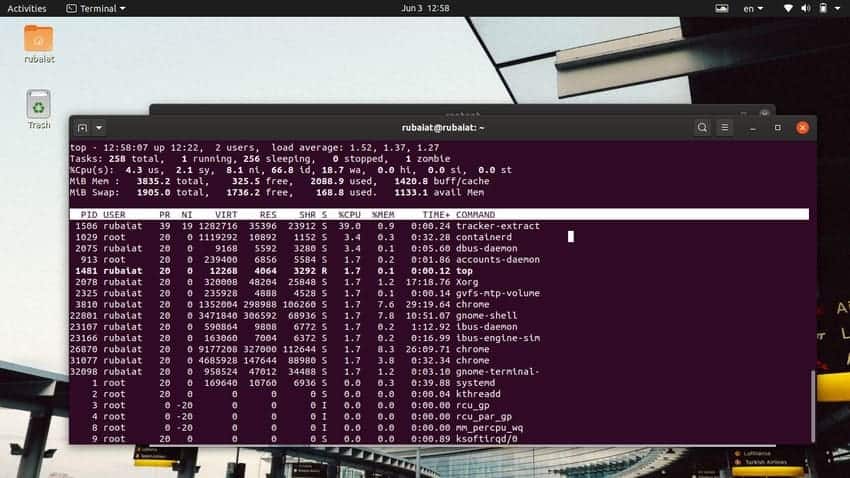Open the Trash icon on desktop
The height and width of the screenshot is (478, 850).
[x=38, y=108]
